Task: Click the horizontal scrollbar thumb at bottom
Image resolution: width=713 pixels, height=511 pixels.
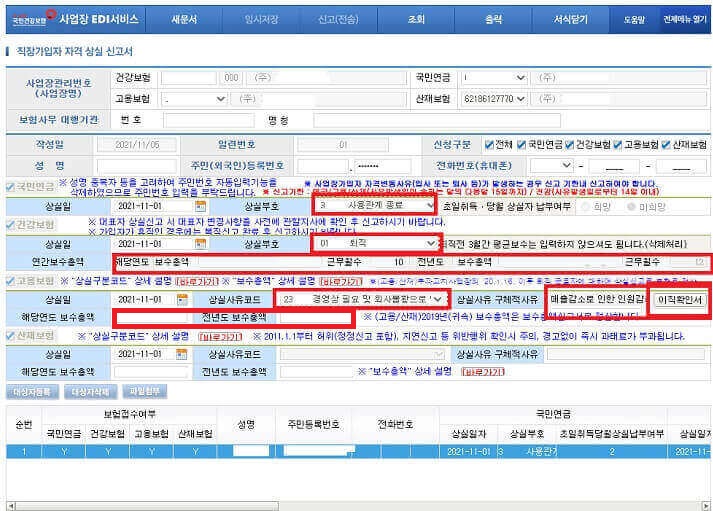Action: pyautogui.click(x=147, y=506)
